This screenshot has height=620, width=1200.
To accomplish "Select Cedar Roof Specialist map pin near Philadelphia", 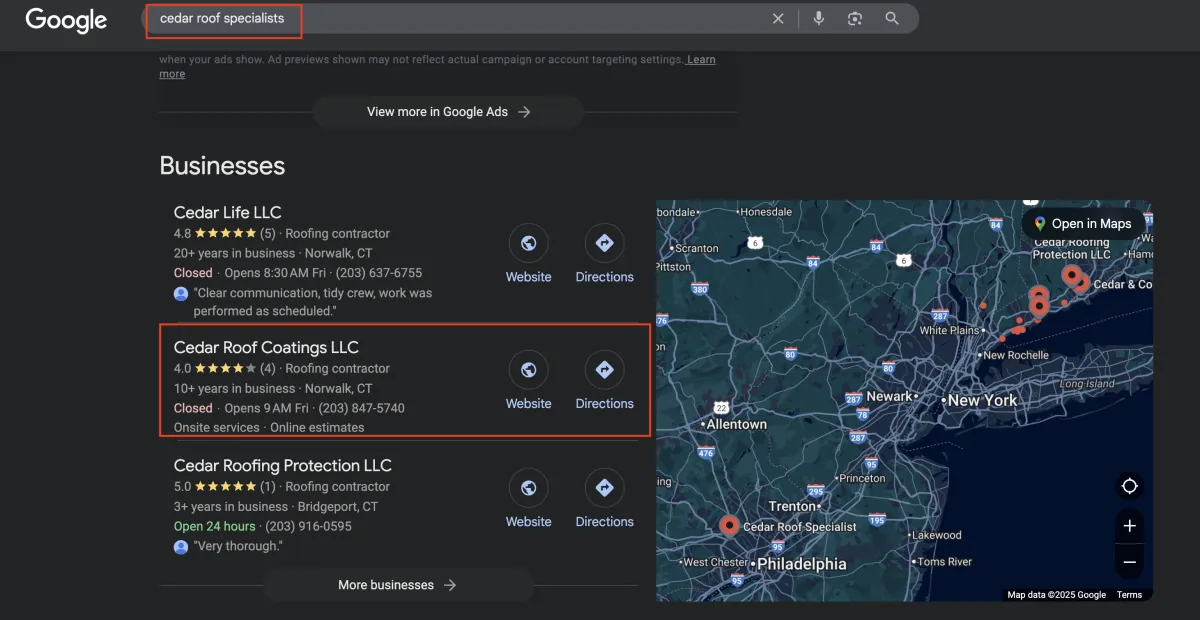I will click(729, 524).
